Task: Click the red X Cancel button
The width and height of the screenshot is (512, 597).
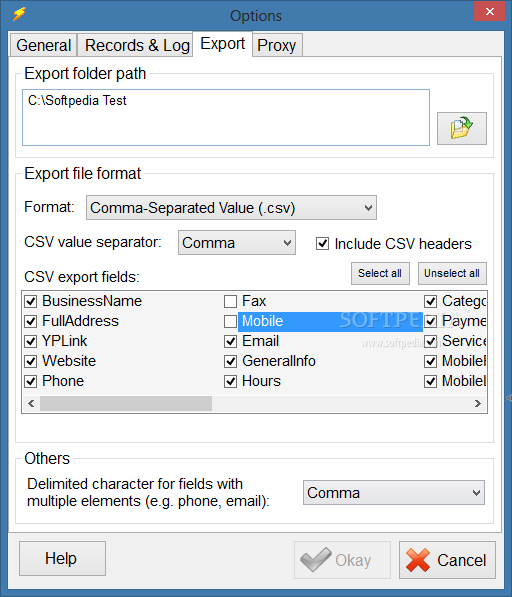Action: point(447,560)
